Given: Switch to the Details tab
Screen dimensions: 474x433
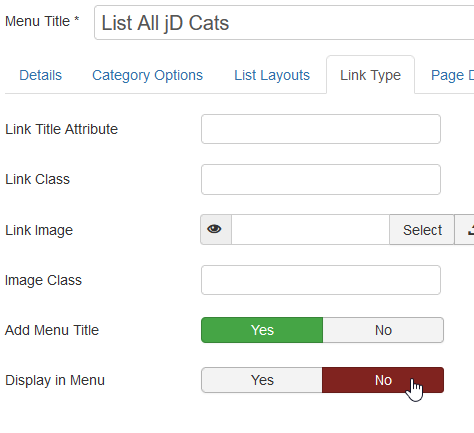Looking at the screenshot, I should (41, 75).
